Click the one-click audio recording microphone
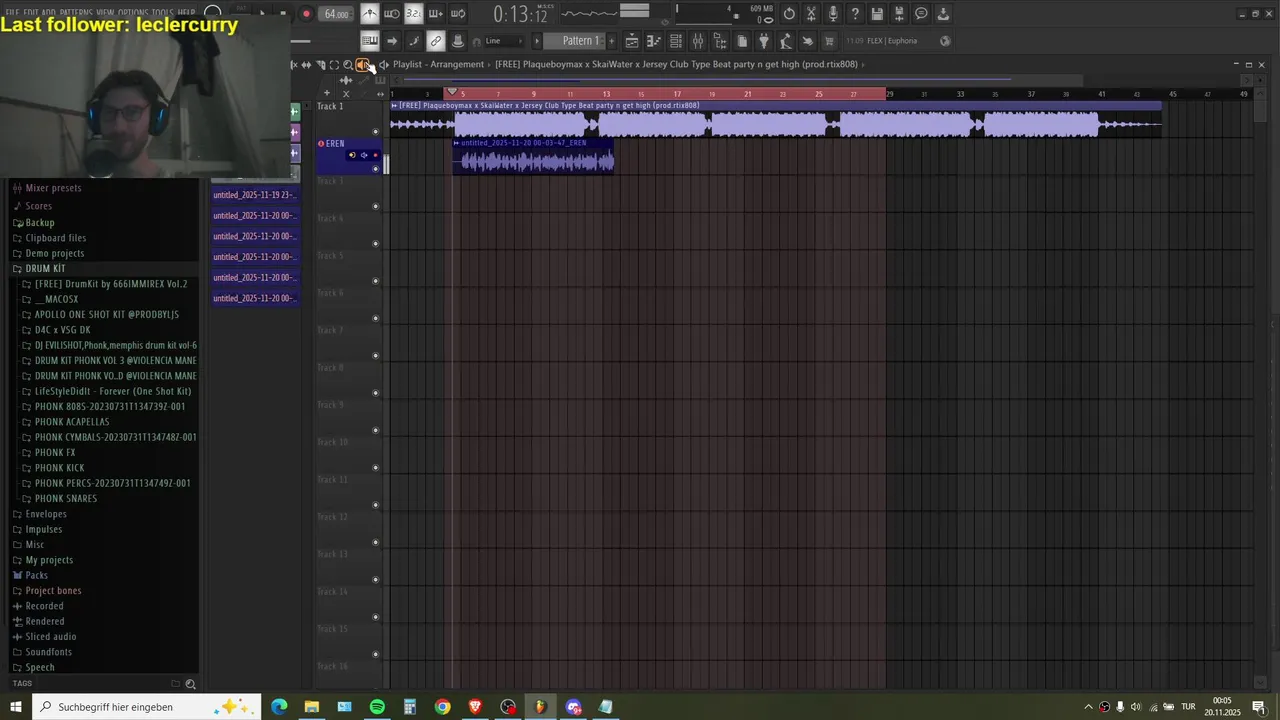The width and height of the screenshot is (1280, 720). click(x=833, y=14)
